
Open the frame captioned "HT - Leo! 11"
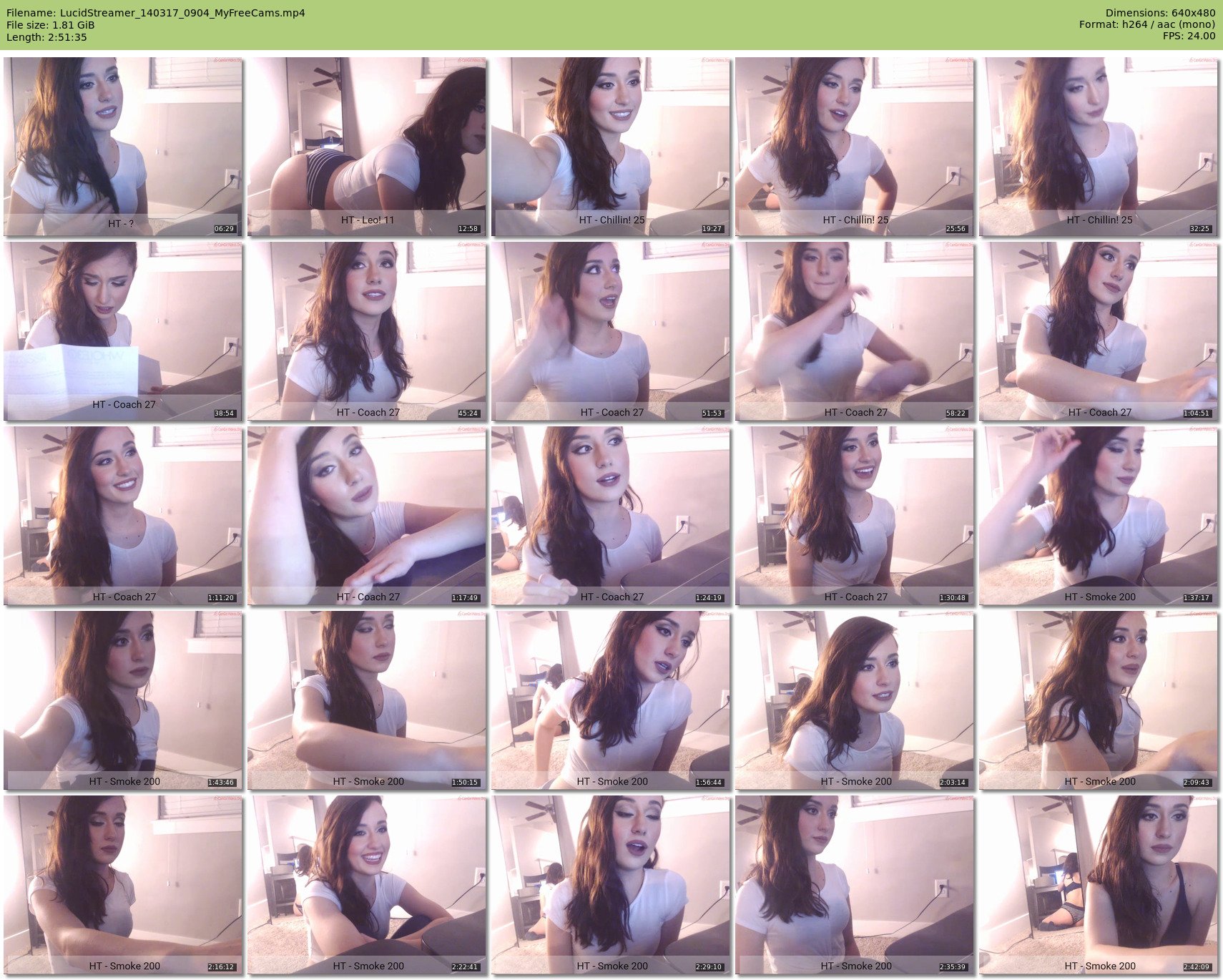tap(366, 147)
